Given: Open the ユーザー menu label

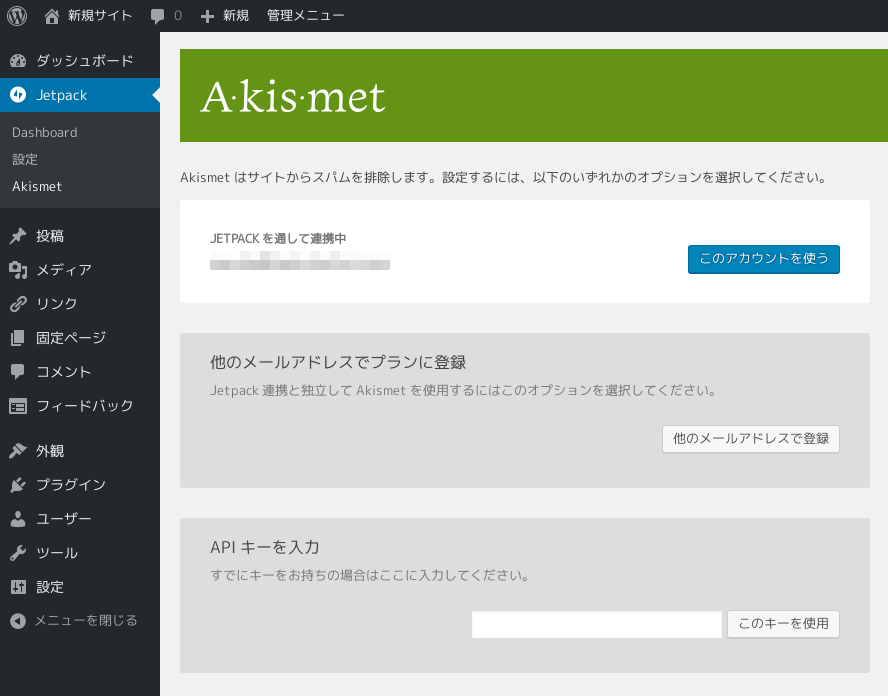Looking at the screenshot, I should (x=63, y=519).
